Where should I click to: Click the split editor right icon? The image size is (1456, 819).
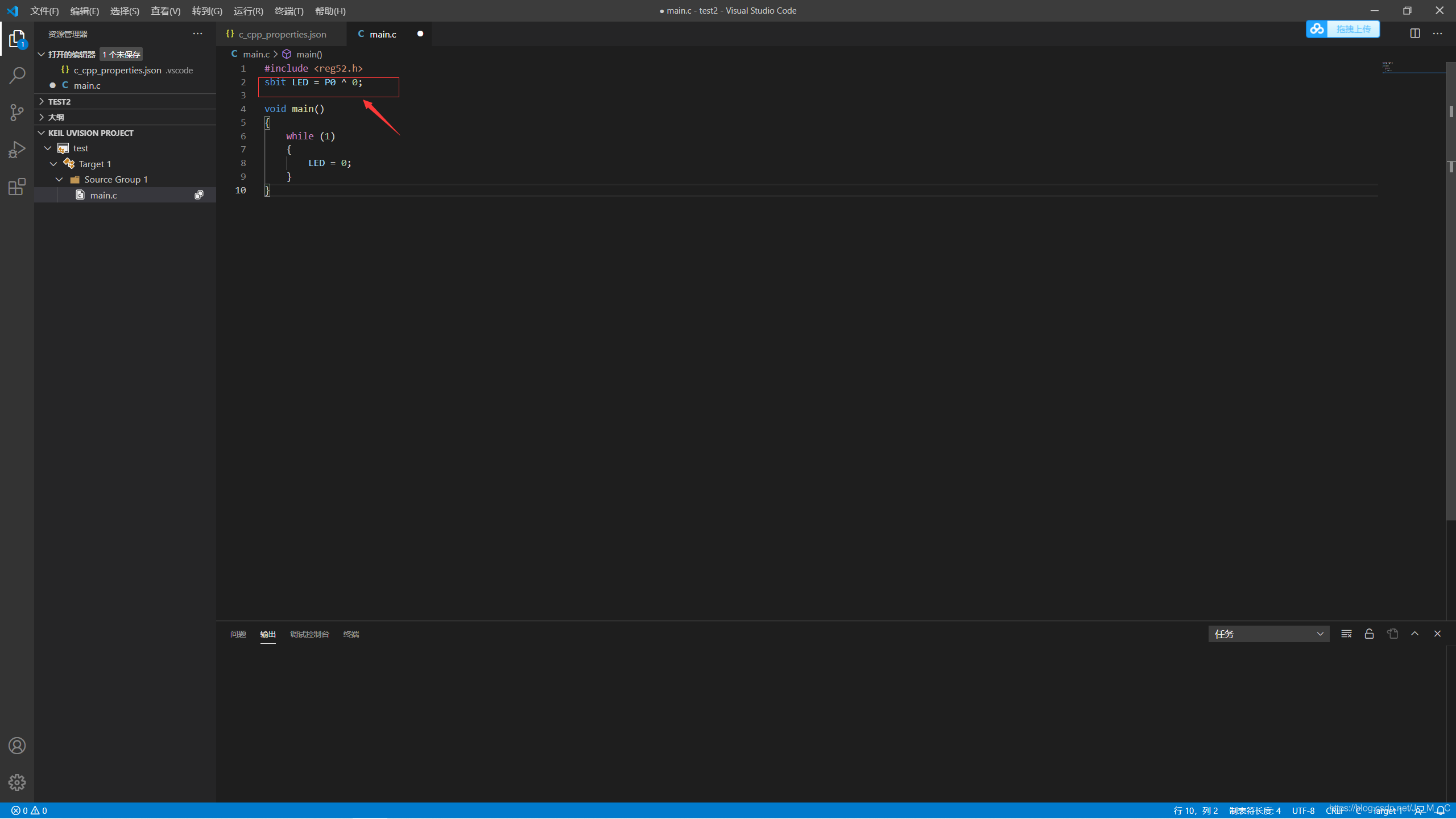pos(1415,34)
